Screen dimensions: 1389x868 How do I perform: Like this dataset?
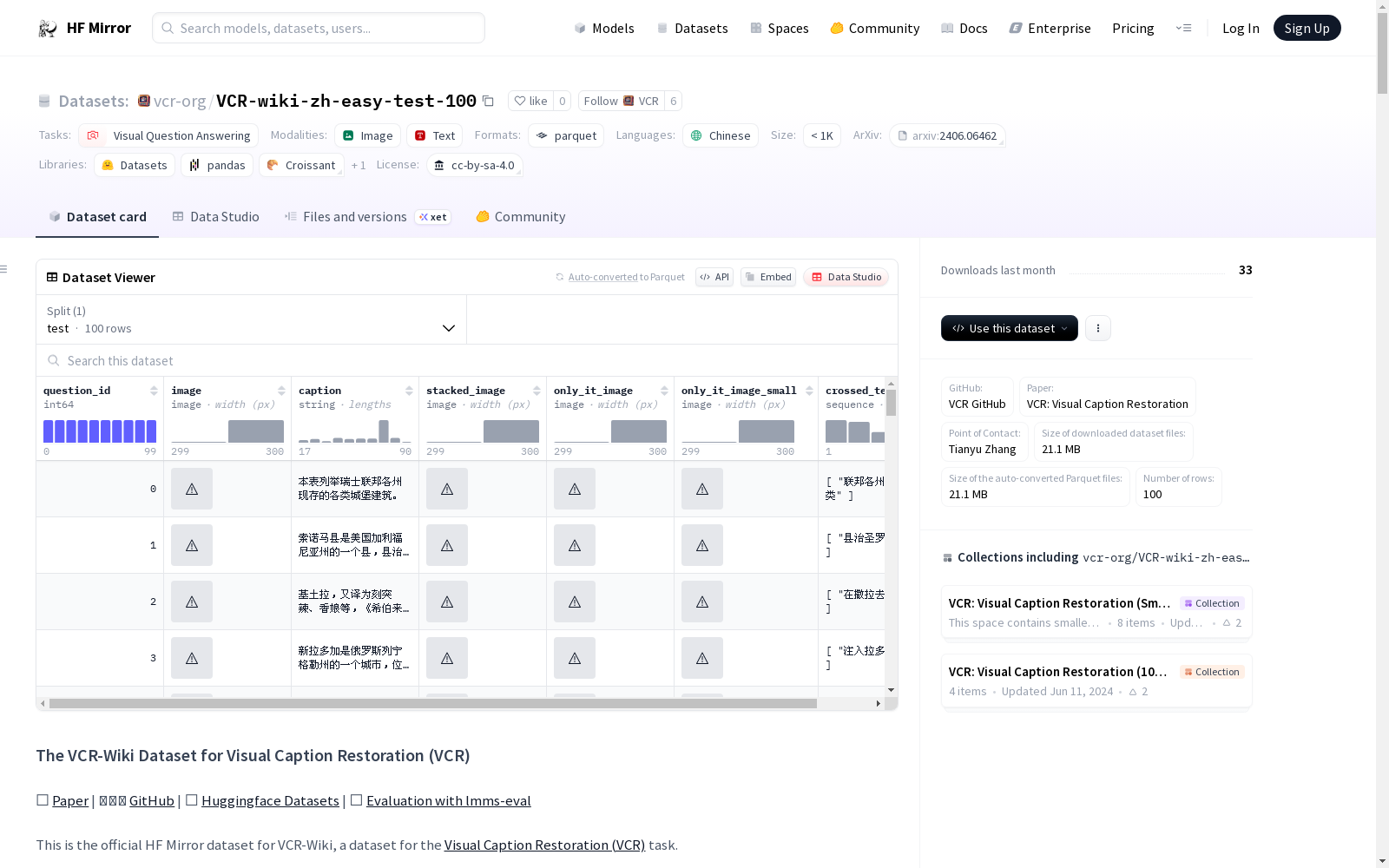click(530, 101)
